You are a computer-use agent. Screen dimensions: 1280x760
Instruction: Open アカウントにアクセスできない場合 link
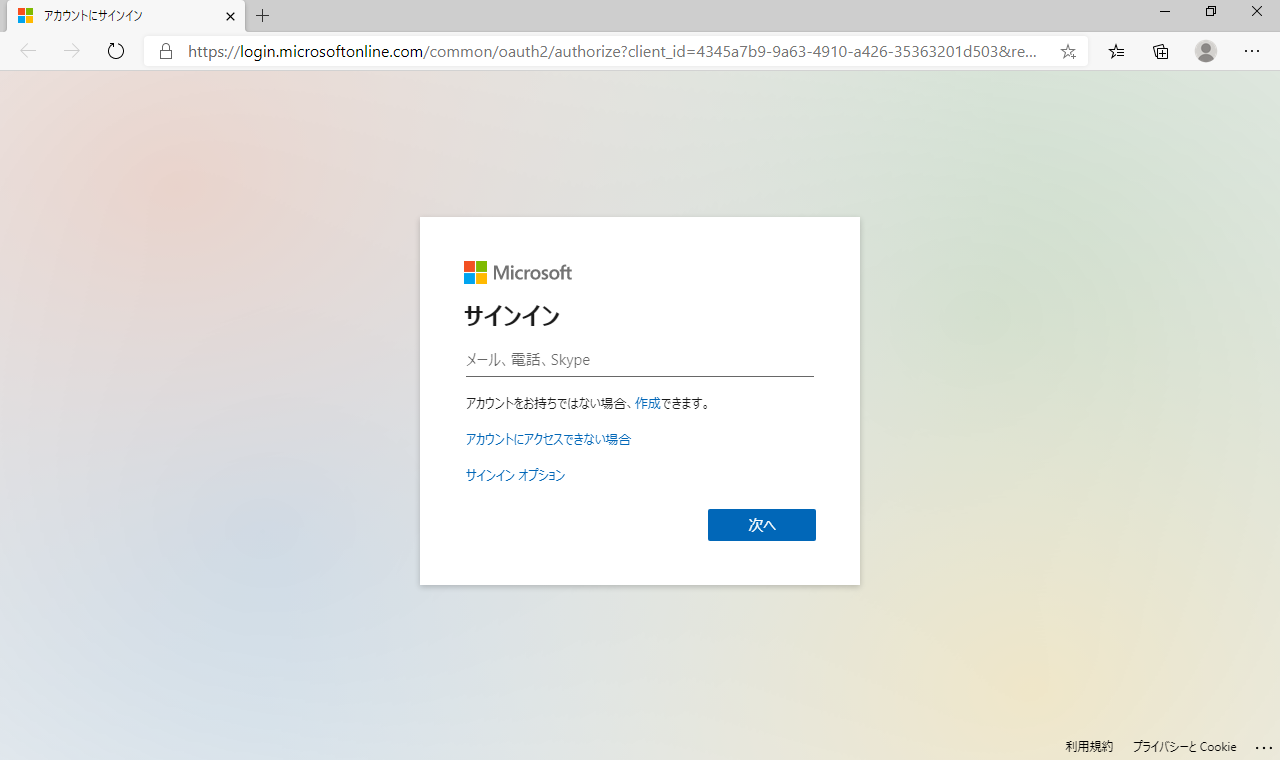pos(548,439)
